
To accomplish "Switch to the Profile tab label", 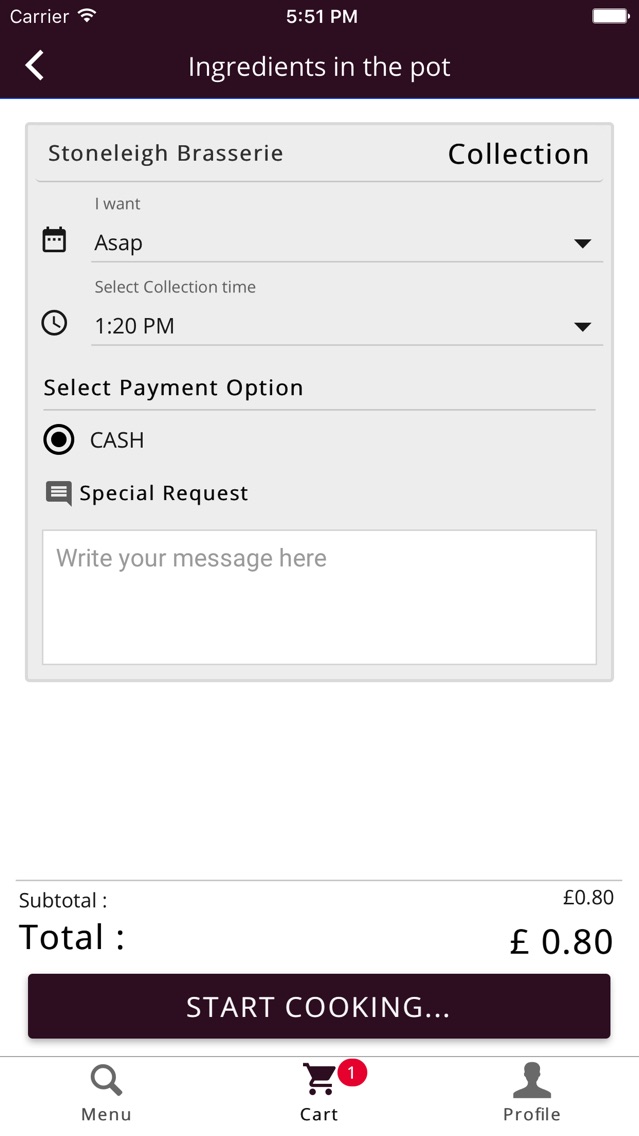I will [x=532, y=1114].
